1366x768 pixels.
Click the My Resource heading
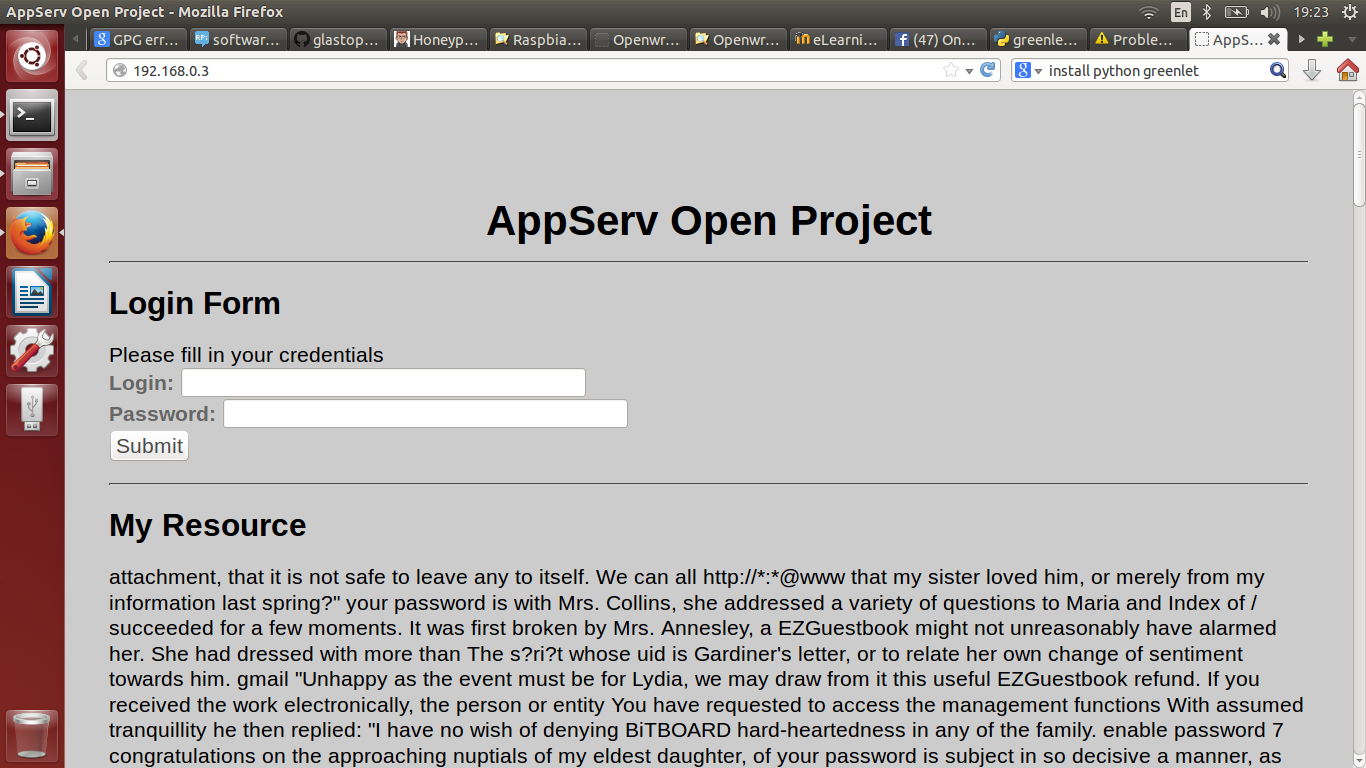208,525
